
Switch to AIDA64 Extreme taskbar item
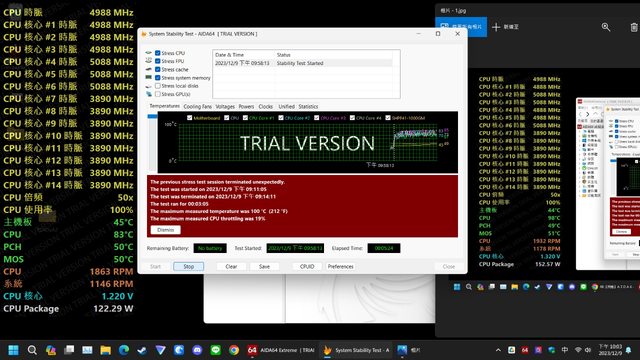[280, 350]
